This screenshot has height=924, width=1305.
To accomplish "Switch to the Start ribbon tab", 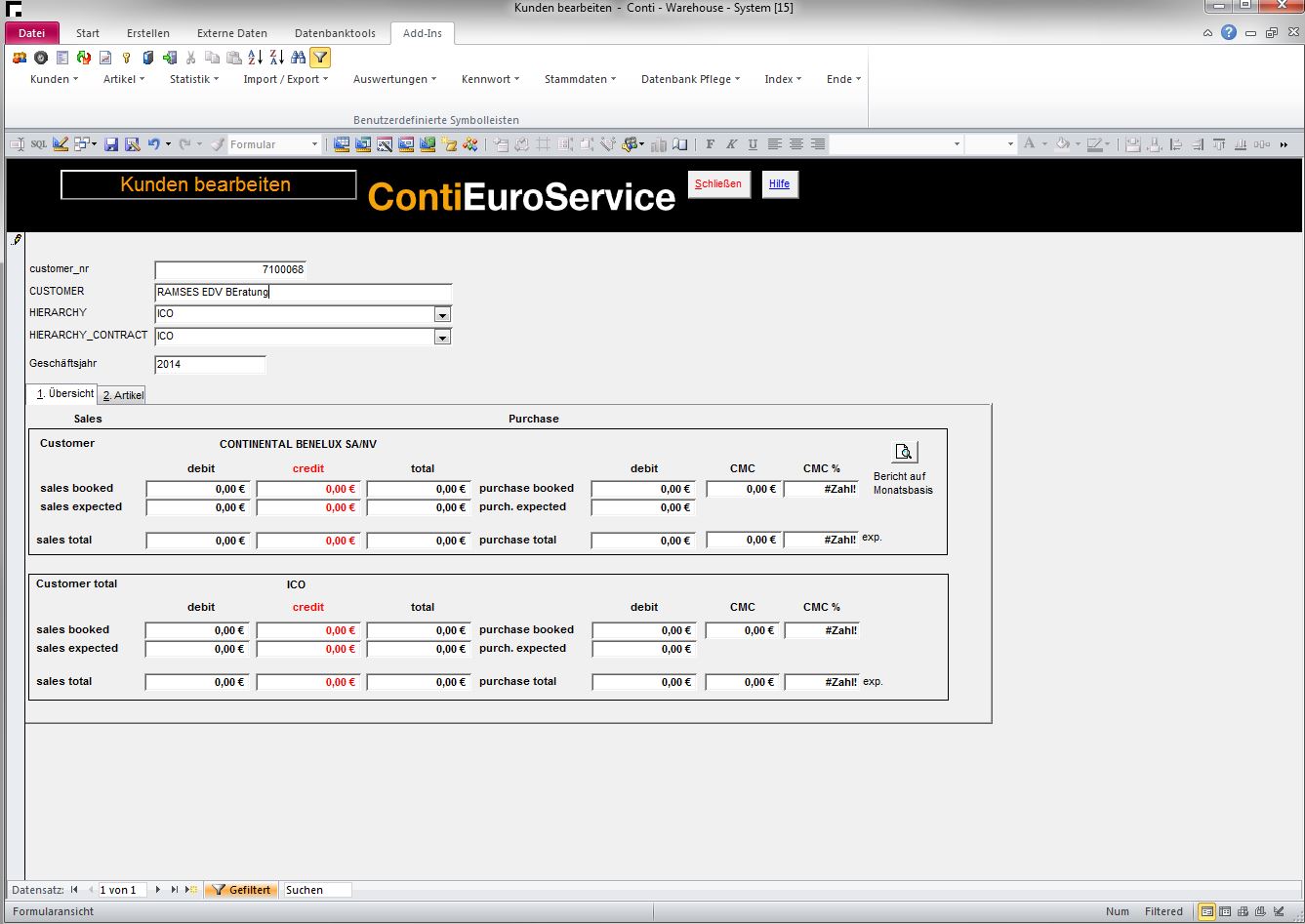I will pyautogui.click(x=88, y=33).
